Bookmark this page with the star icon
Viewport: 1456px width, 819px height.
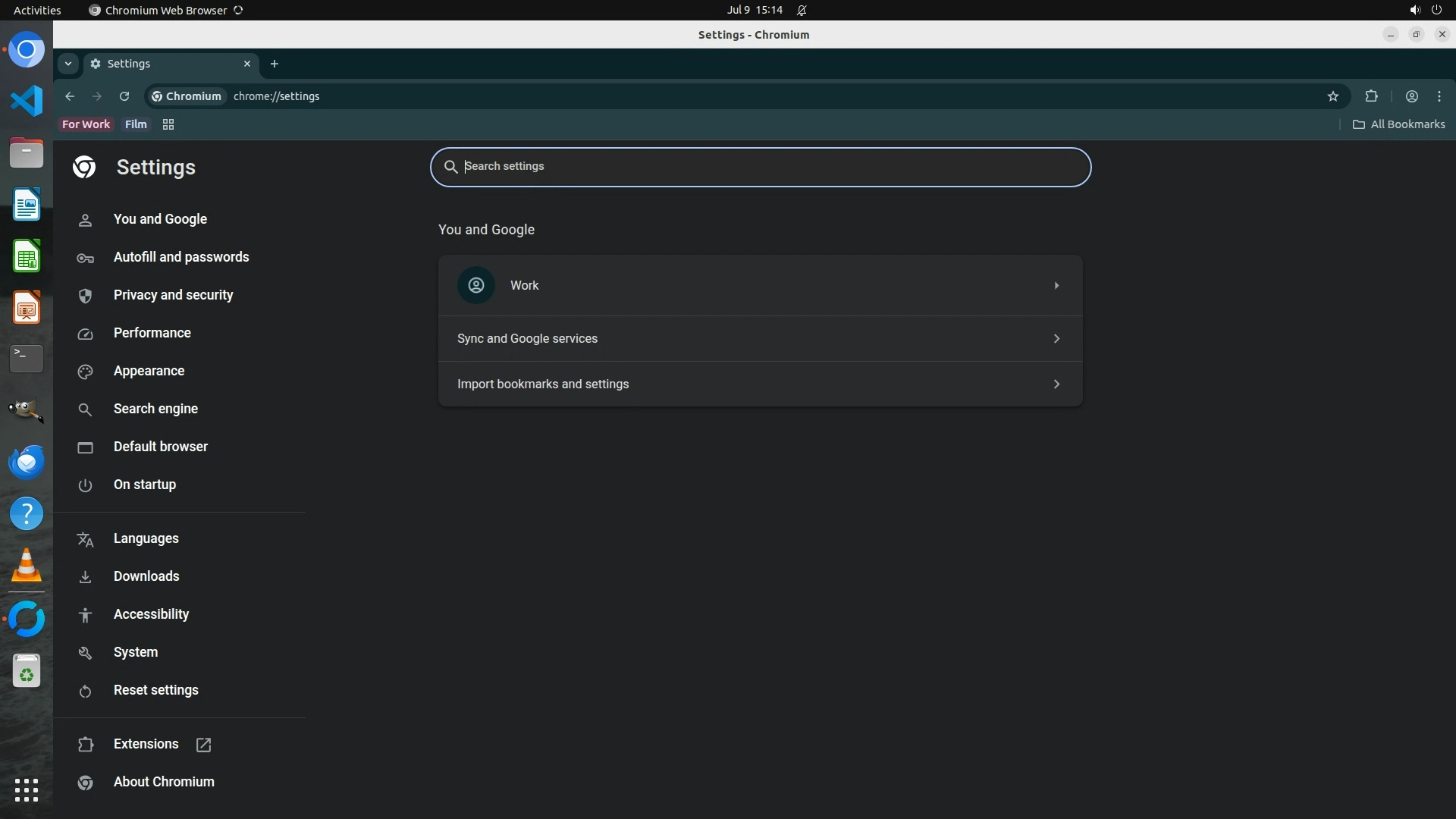(1333, 96)
